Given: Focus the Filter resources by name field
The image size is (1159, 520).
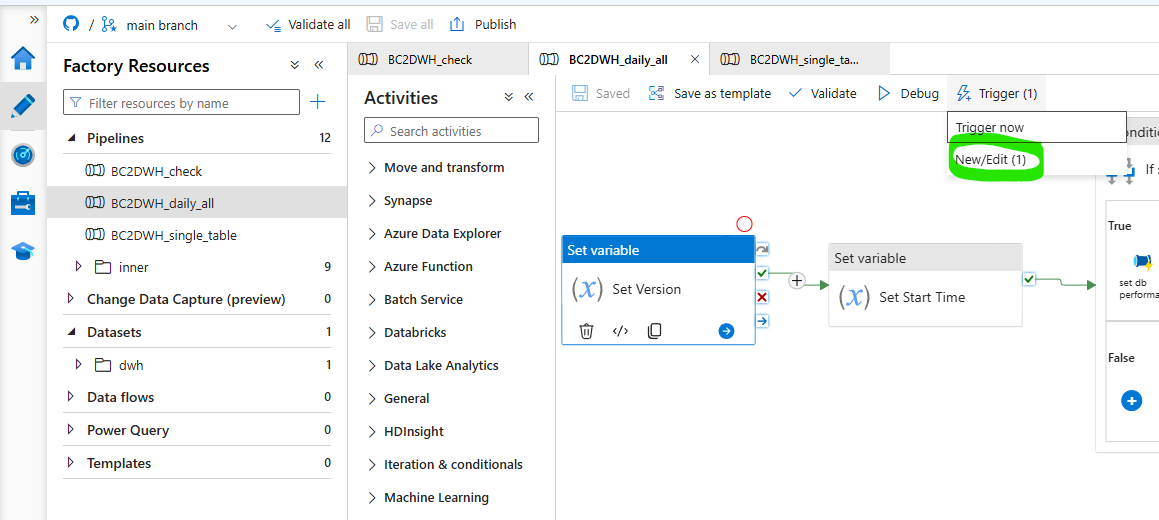Looking at the screenshot, I should 181,103.
